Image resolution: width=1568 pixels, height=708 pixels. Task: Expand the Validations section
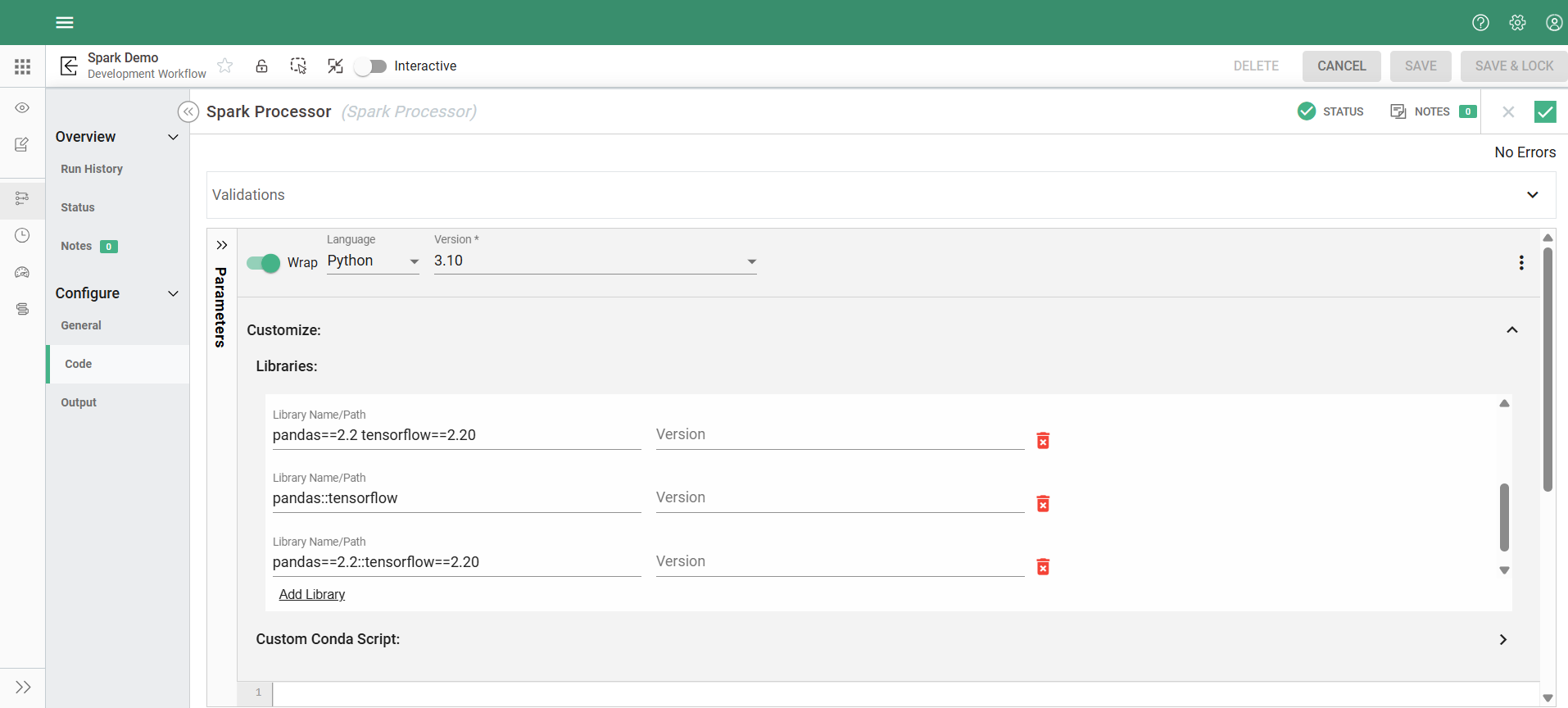pos(1532,195)
